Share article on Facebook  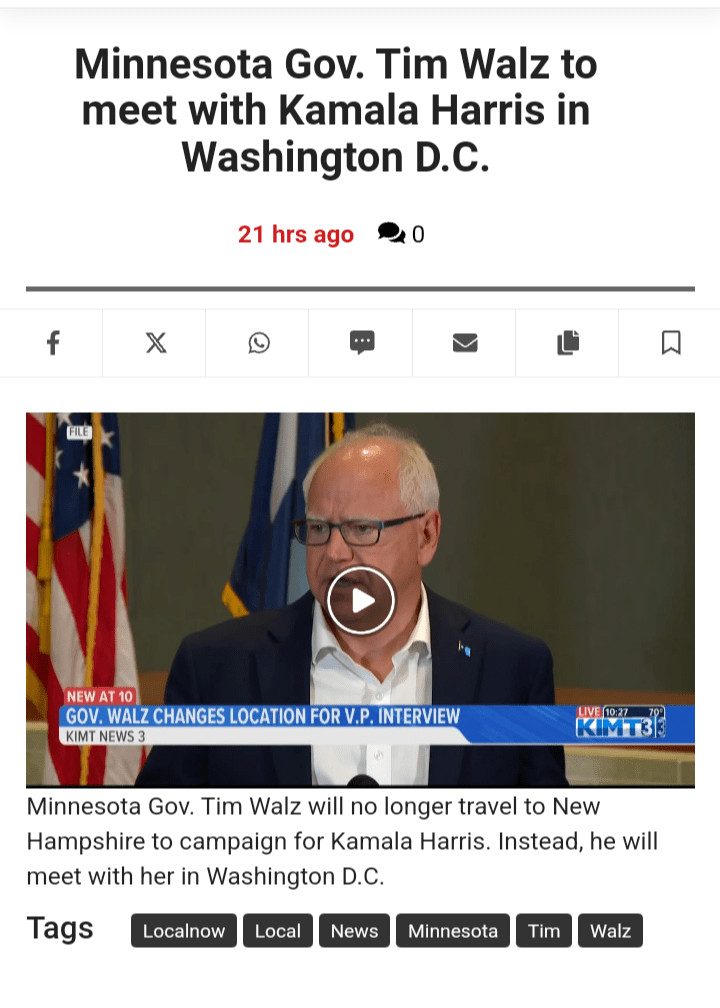tap(53, 343)
